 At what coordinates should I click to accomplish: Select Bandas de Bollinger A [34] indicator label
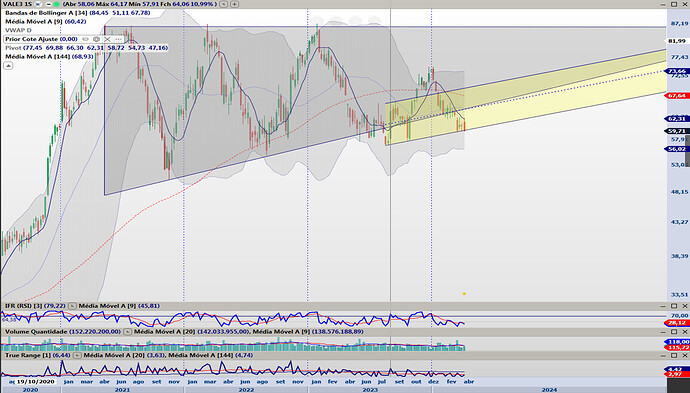(x=46, y=13)
